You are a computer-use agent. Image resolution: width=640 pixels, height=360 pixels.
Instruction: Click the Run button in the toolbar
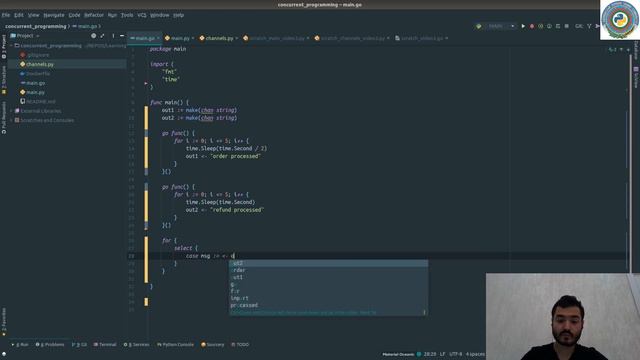523,26
